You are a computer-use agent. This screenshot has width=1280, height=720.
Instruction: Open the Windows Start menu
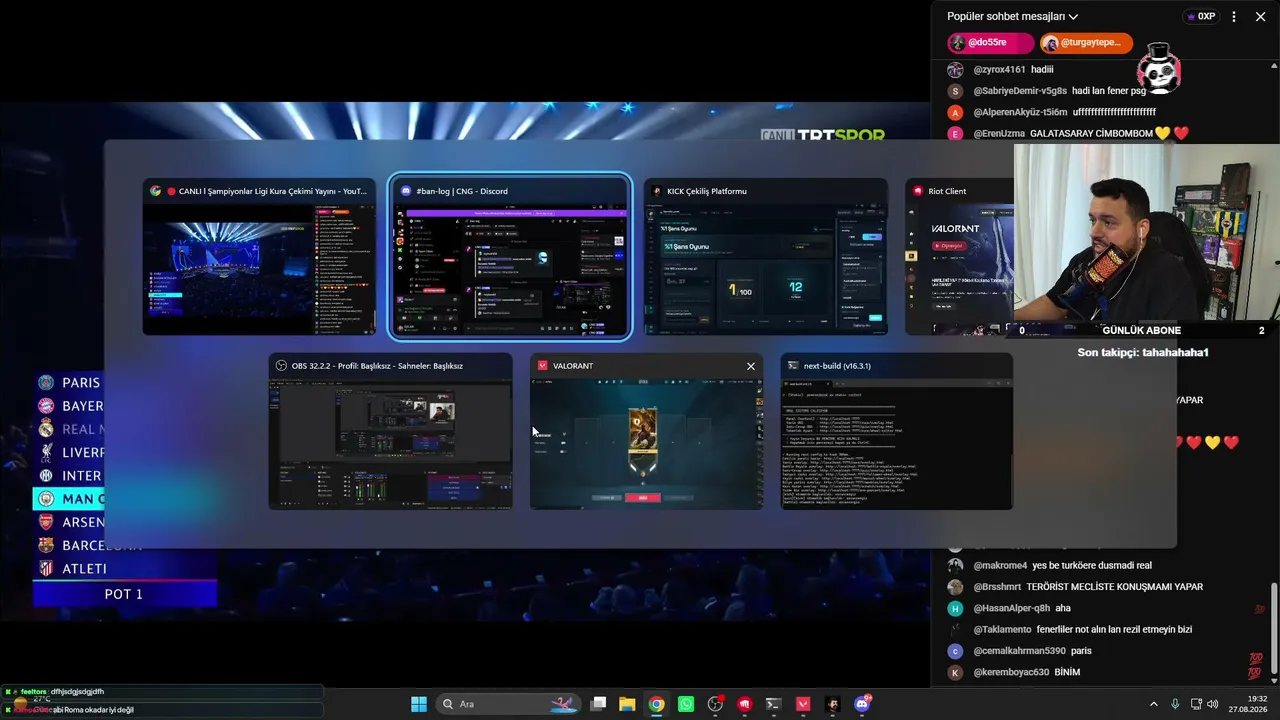click(419, 704)
